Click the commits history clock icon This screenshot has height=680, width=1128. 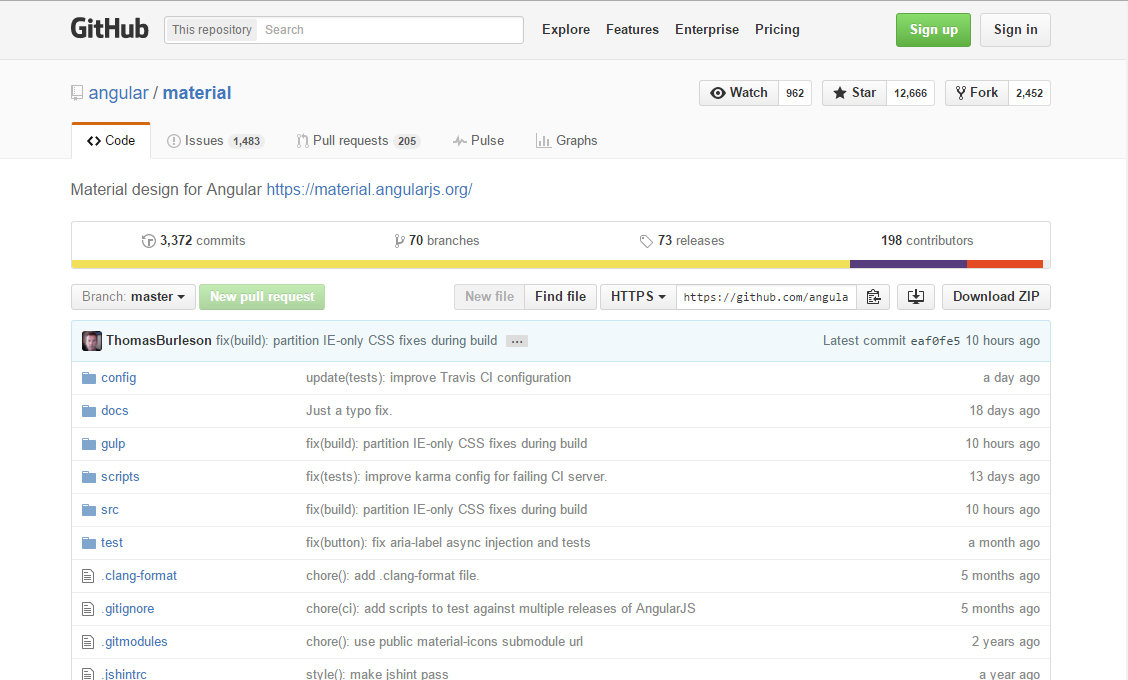point(148,241)
